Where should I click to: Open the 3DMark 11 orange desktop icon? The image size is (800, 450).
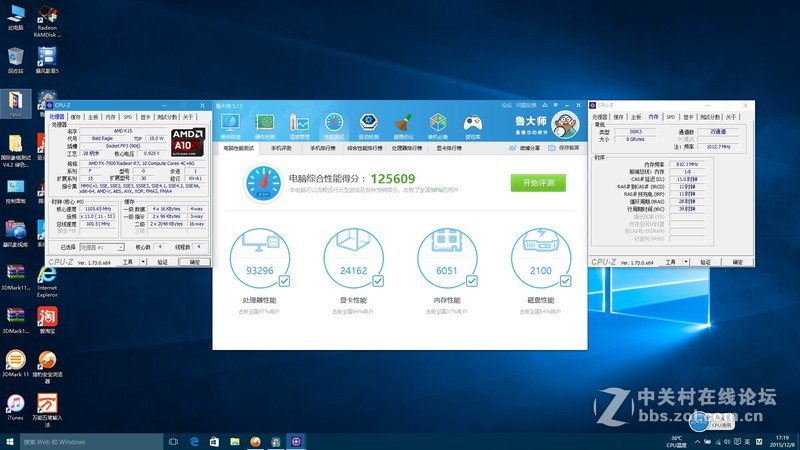15,364
